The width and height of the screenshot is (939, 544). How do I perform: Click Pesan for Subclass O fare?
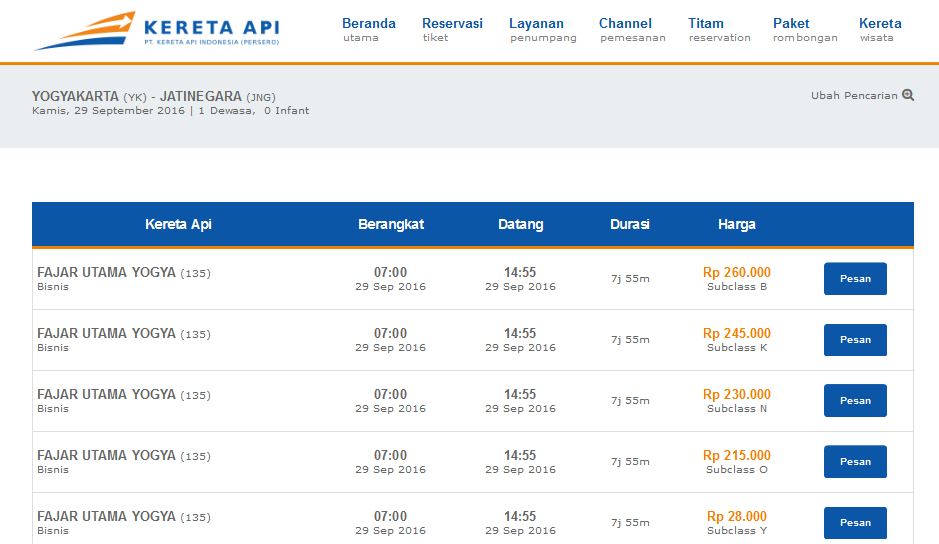coord(855,462)
